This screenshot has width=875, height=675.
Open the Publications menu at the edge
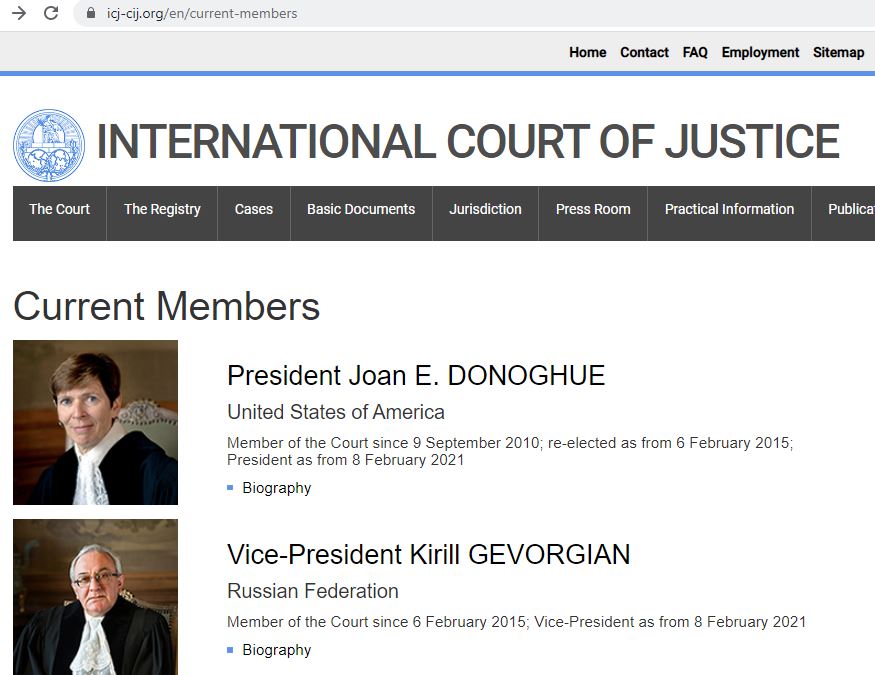coord(843,213)
